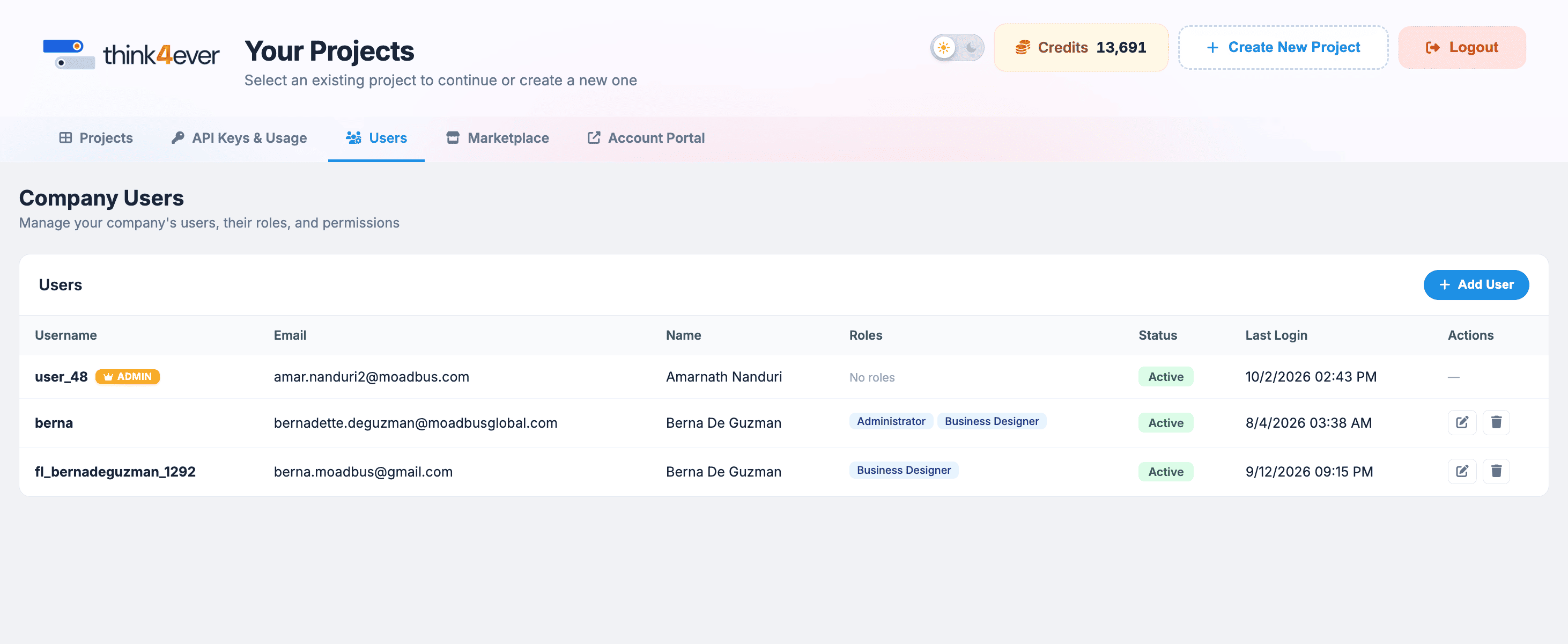Click the Username column header
The height and width of the screenshot is (644, 1568).
click(x=66, y=335)
